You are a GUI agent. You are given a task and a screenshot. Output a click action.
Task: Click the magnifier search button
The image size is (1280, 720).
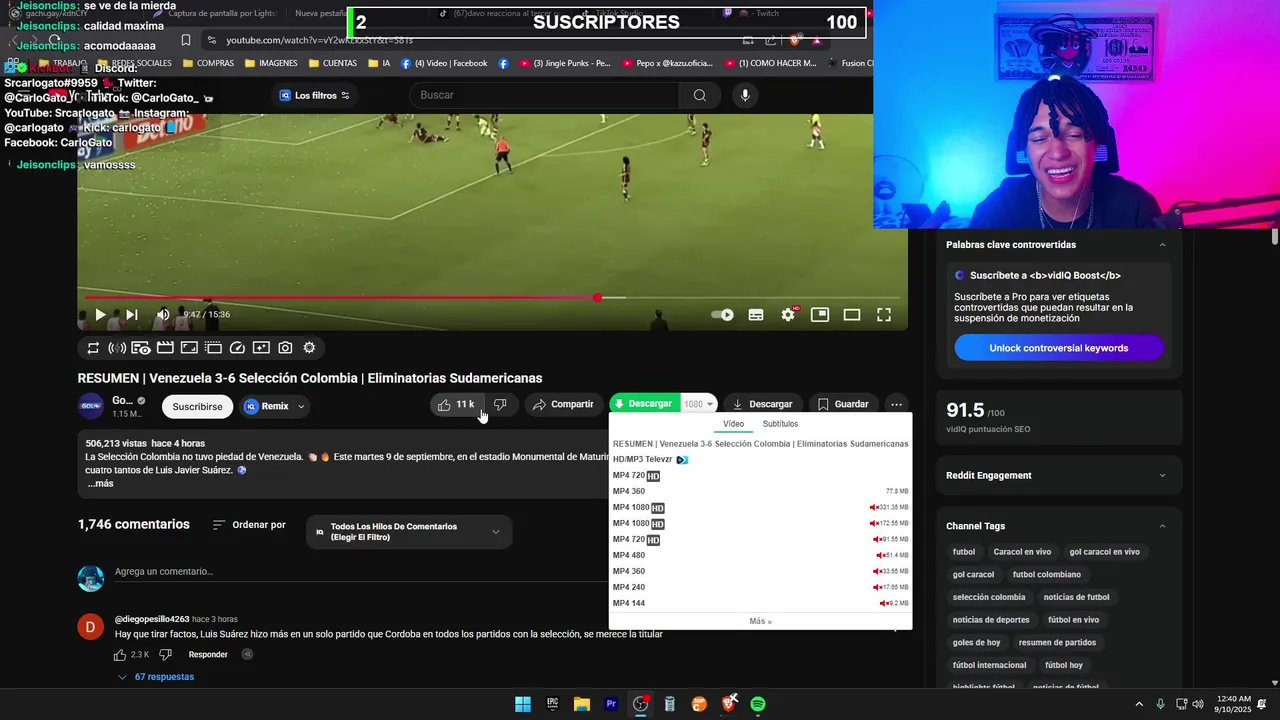point(700,95)
